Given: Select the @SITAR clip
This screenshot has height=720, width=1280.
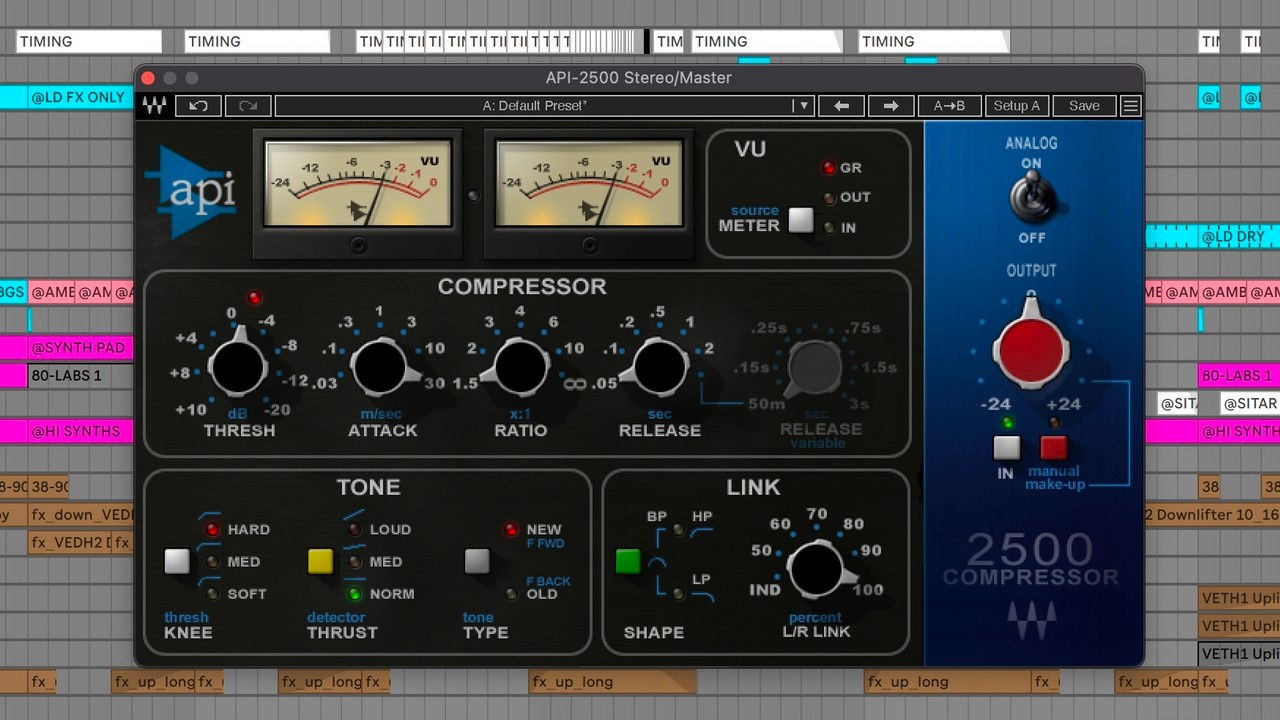Looking at the screenshot, I should tap(1249, 404).
